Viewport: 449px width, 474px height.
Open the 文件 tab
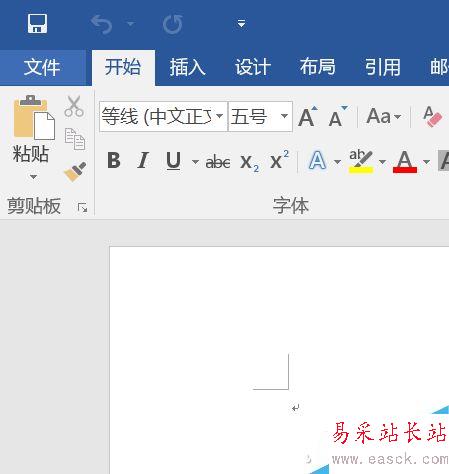(42, 67)
